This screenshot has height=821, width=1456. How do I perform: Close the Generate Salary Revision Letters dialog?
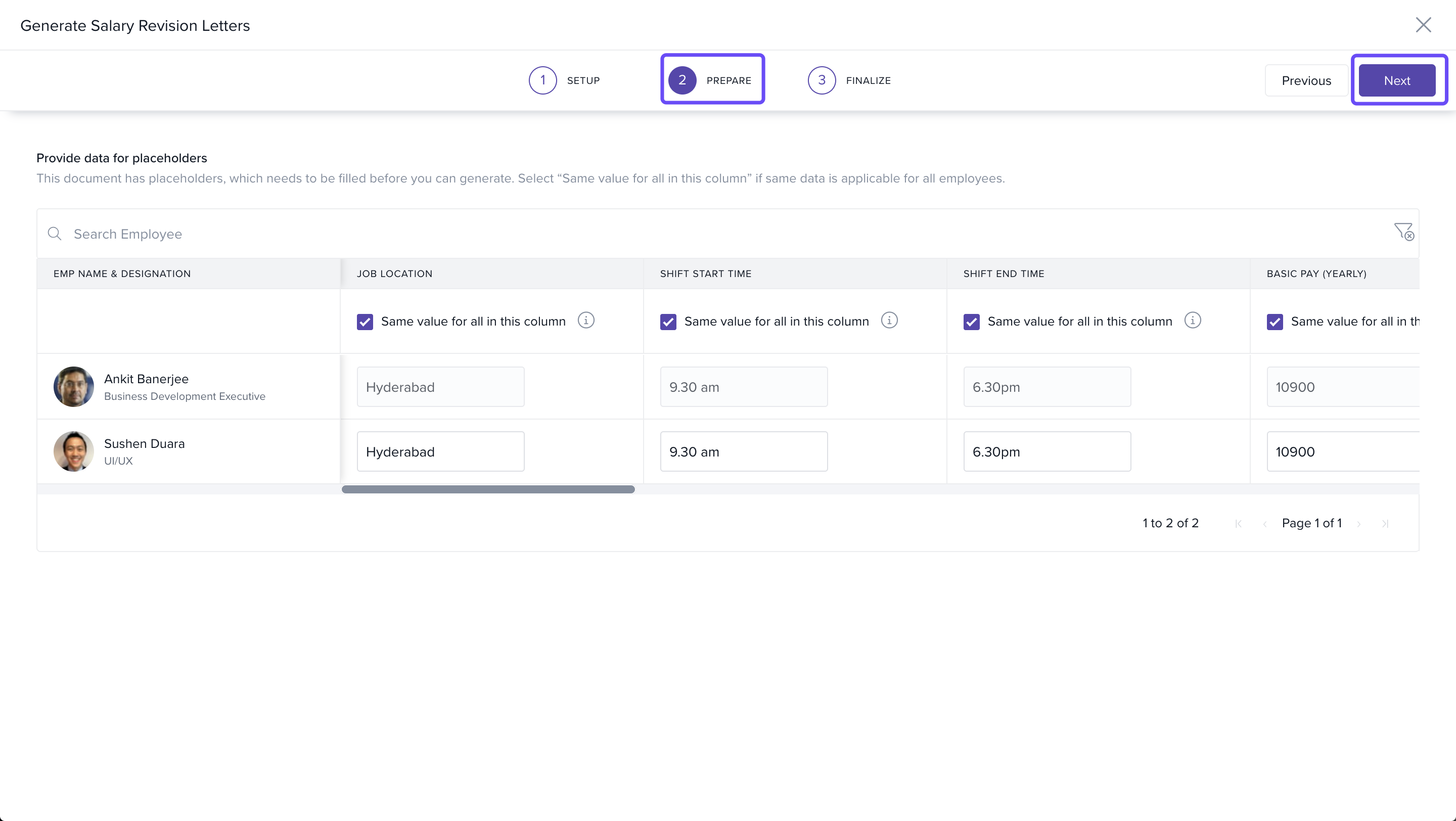coord(1423,25)
